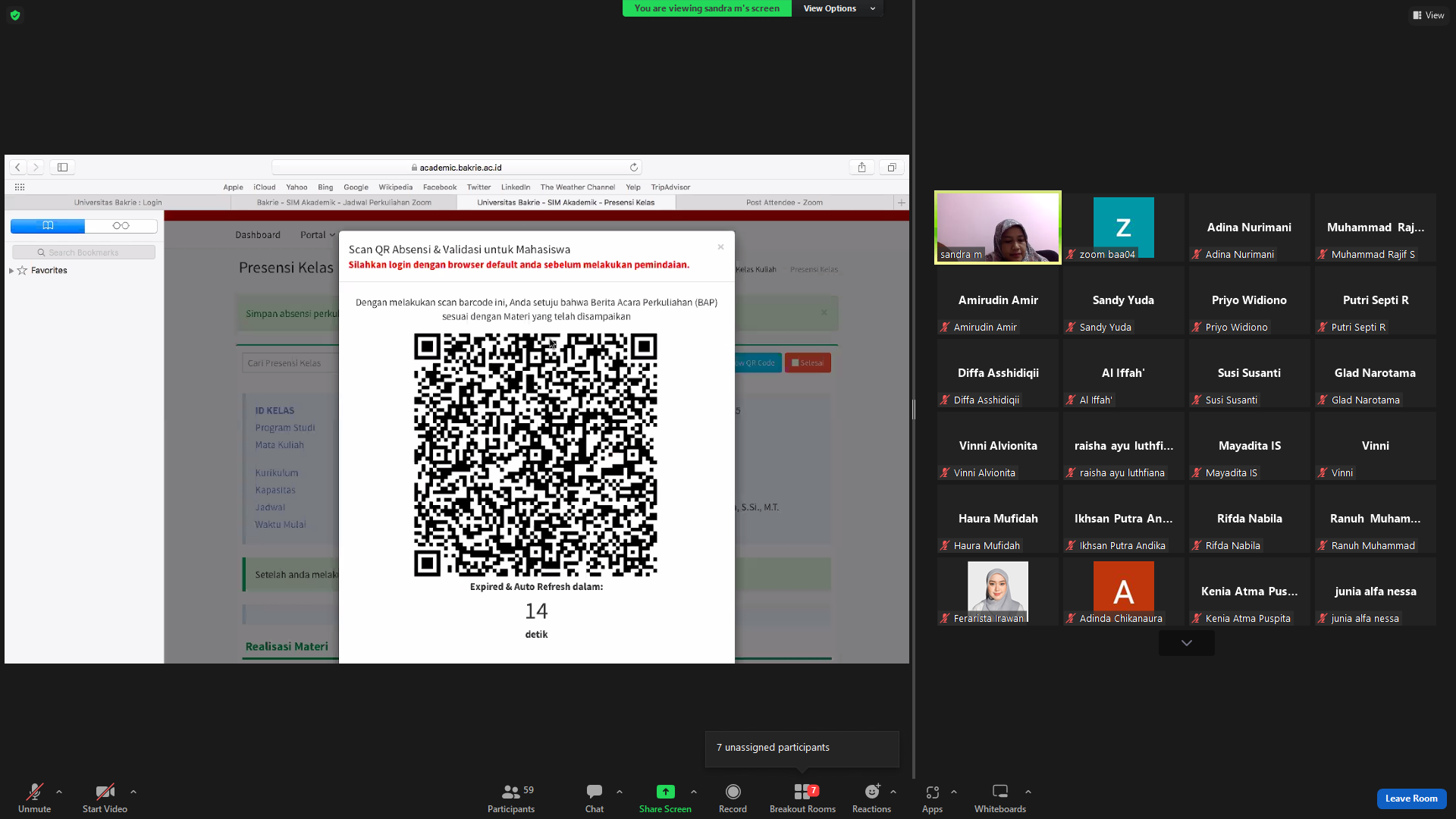The image size is (1456, 819).
Task: Select the Bookmarks view in Safari sidebar
Action: (48, 226)
